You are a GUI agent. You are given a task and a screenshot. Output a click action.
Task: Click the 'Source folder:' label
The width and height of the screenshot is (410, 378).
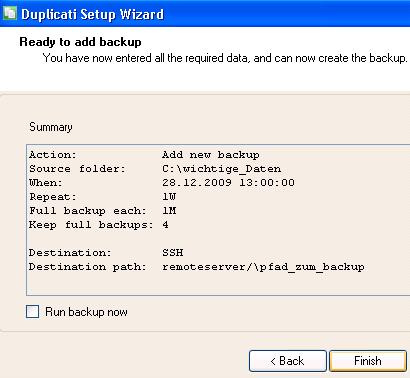(77, 169)
